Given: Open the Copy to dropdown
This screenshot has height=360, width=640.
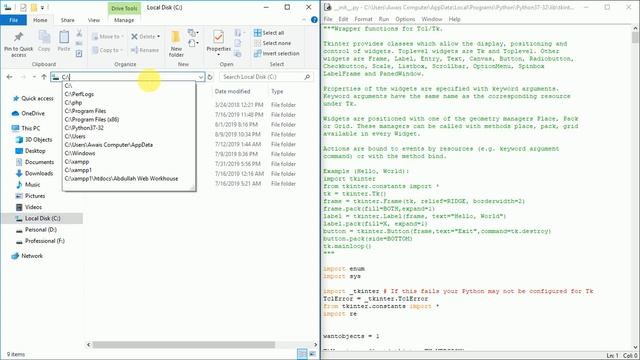Looking at the screenshot, I should tap(107, 50).
